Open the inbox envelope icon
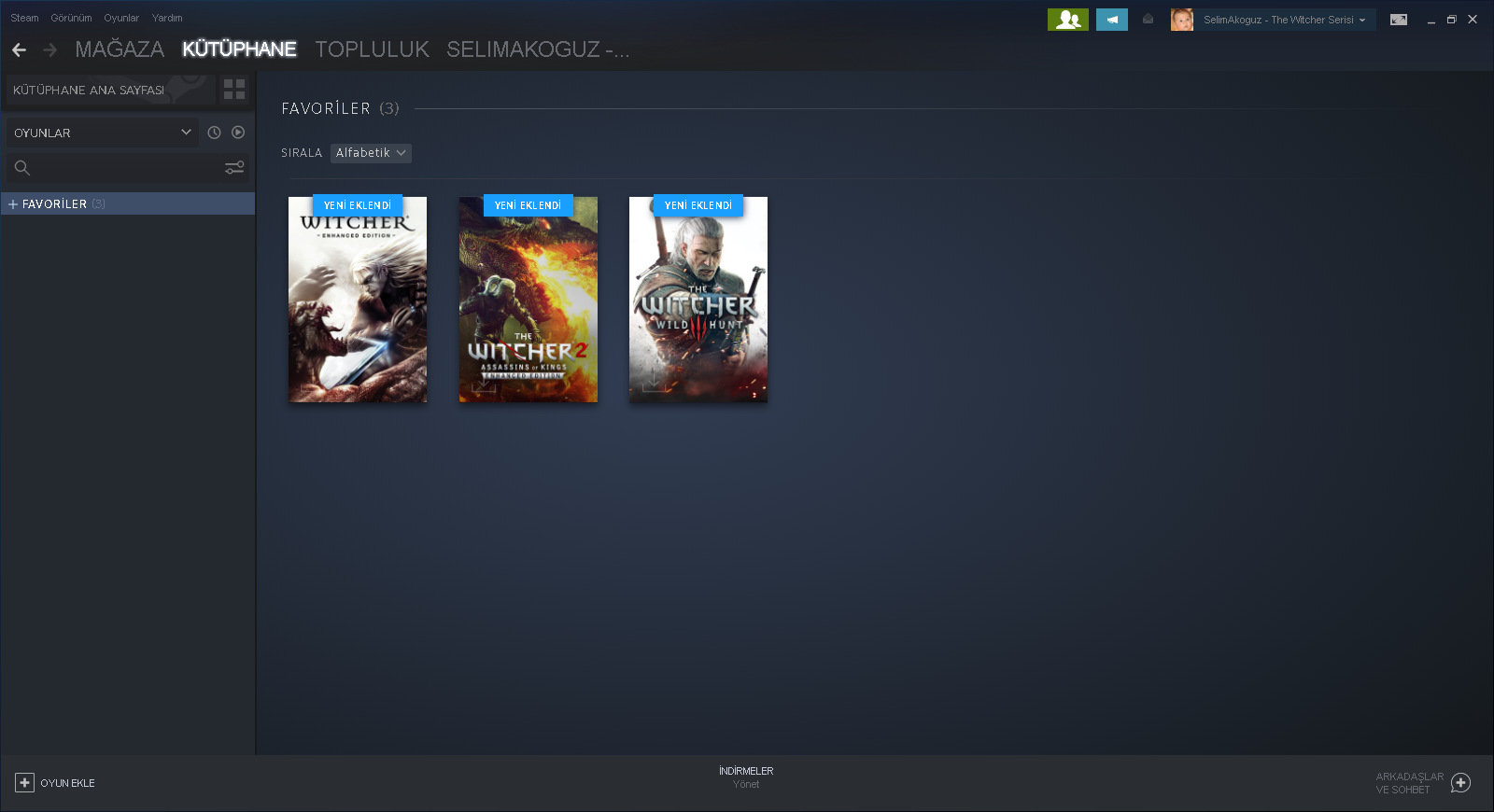The image size is (1494, 812). 1148,20
